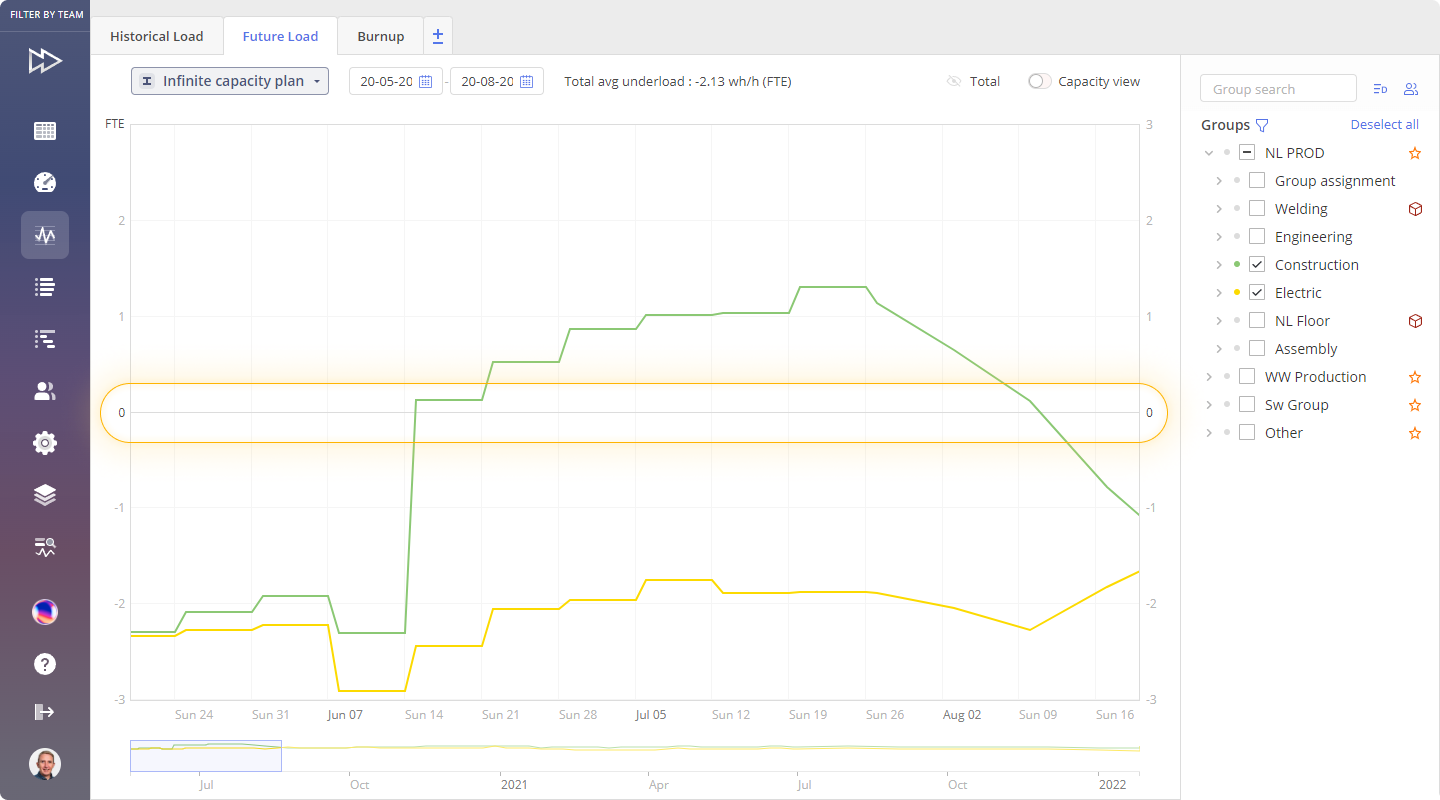Expand the WW Production group
The height and width of the screenshot is (800, 1440).
tap(1209, 377)
